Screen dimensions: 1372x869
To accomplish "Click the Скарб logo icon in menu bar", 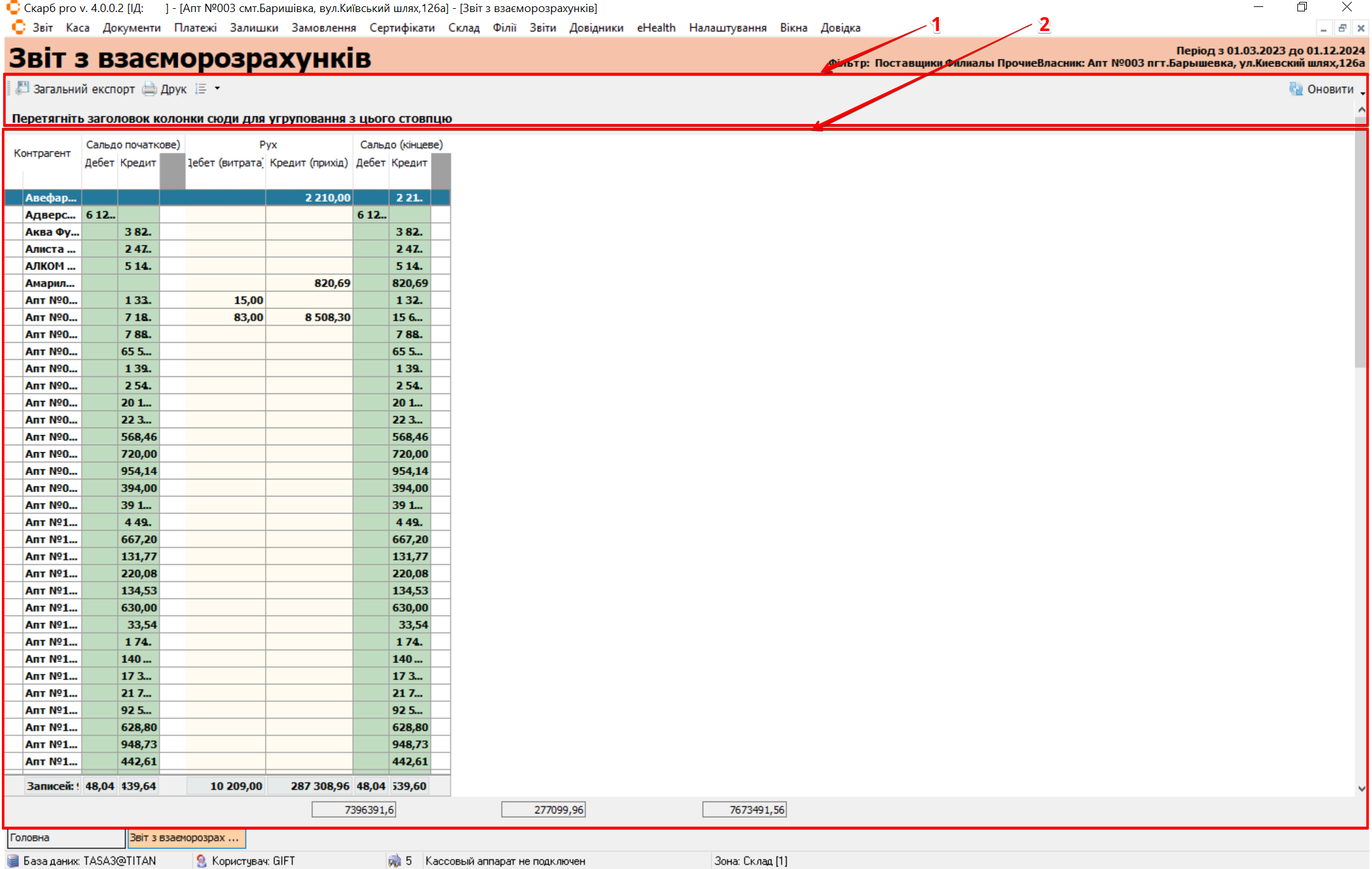I will (19, 27).
